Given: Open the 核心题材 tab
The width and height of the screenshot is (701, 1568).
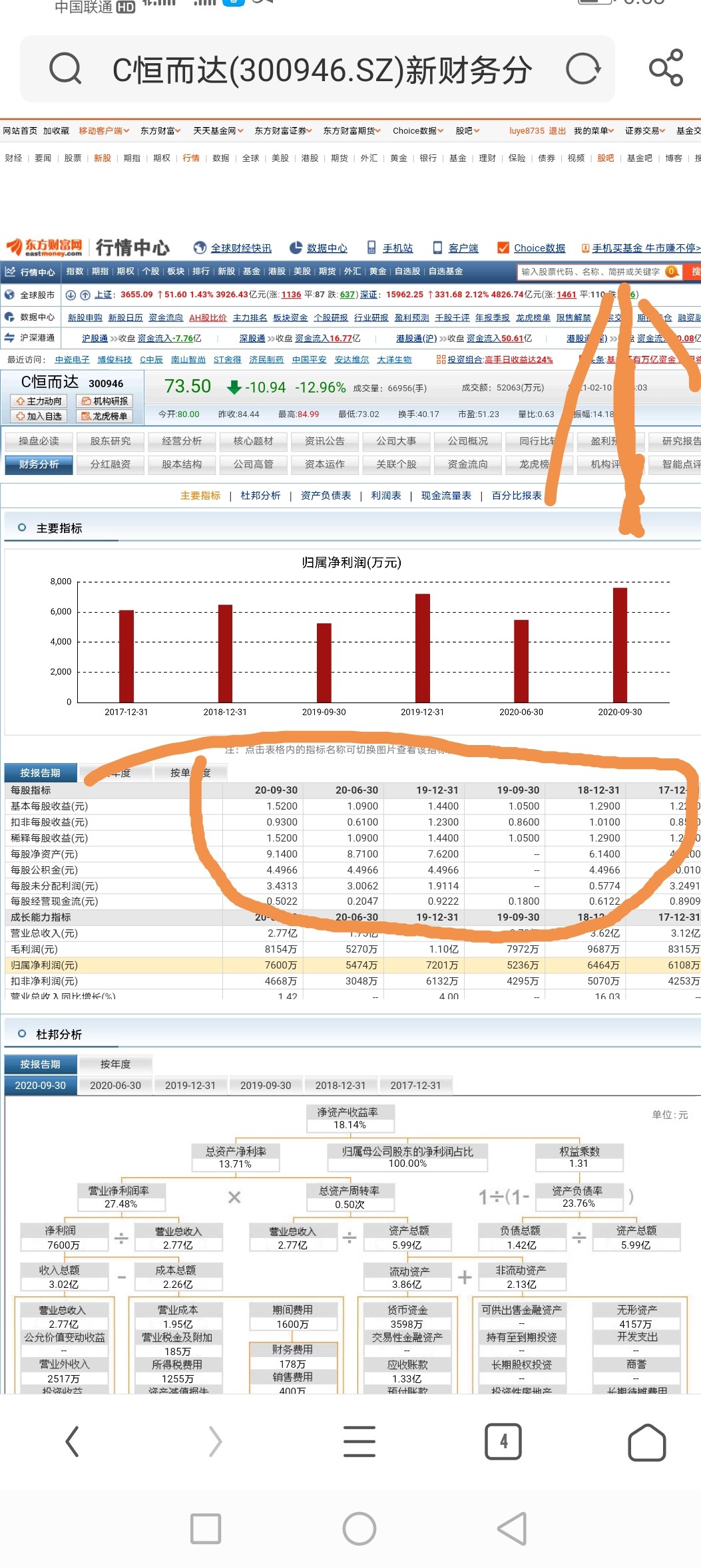Looking at the screenshot, I should tap(253, 441).
